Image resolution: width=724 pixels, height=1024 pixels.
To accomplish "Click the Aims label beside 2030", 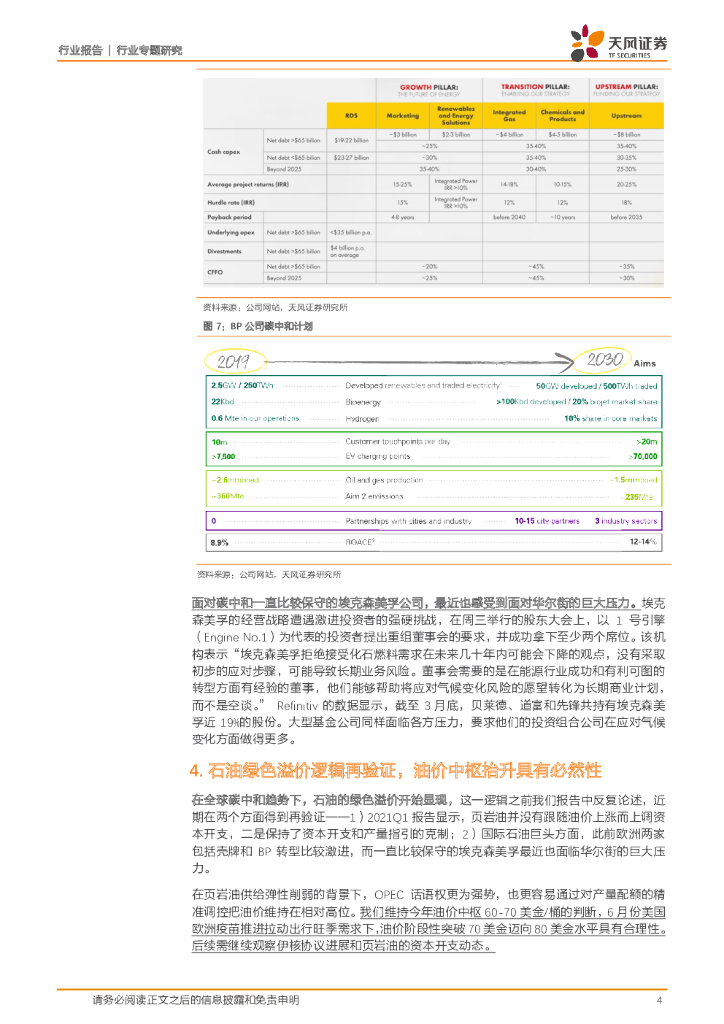I will point(644,363).
